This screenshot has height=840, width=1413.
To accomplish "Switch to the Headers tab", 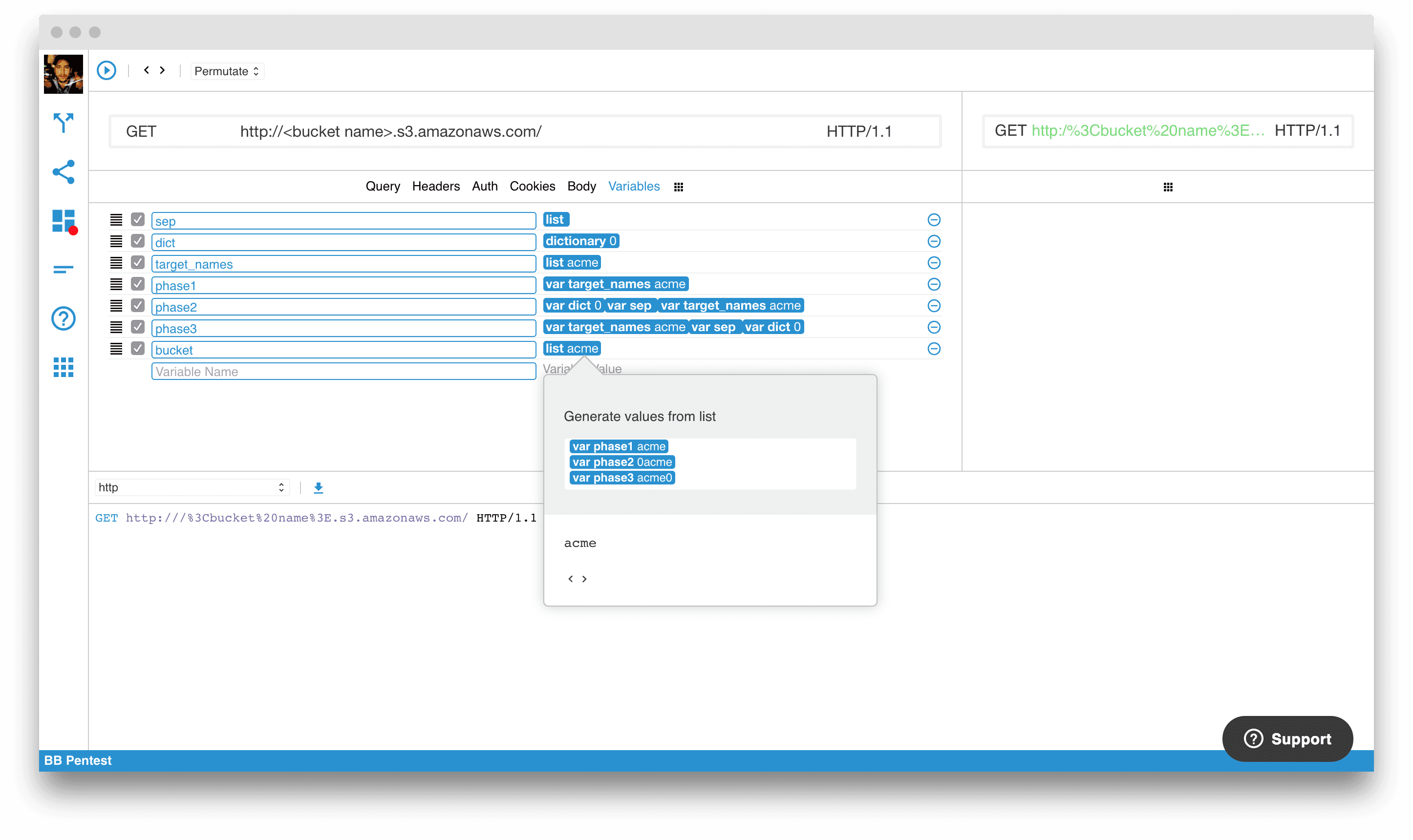I will (436, 186).
